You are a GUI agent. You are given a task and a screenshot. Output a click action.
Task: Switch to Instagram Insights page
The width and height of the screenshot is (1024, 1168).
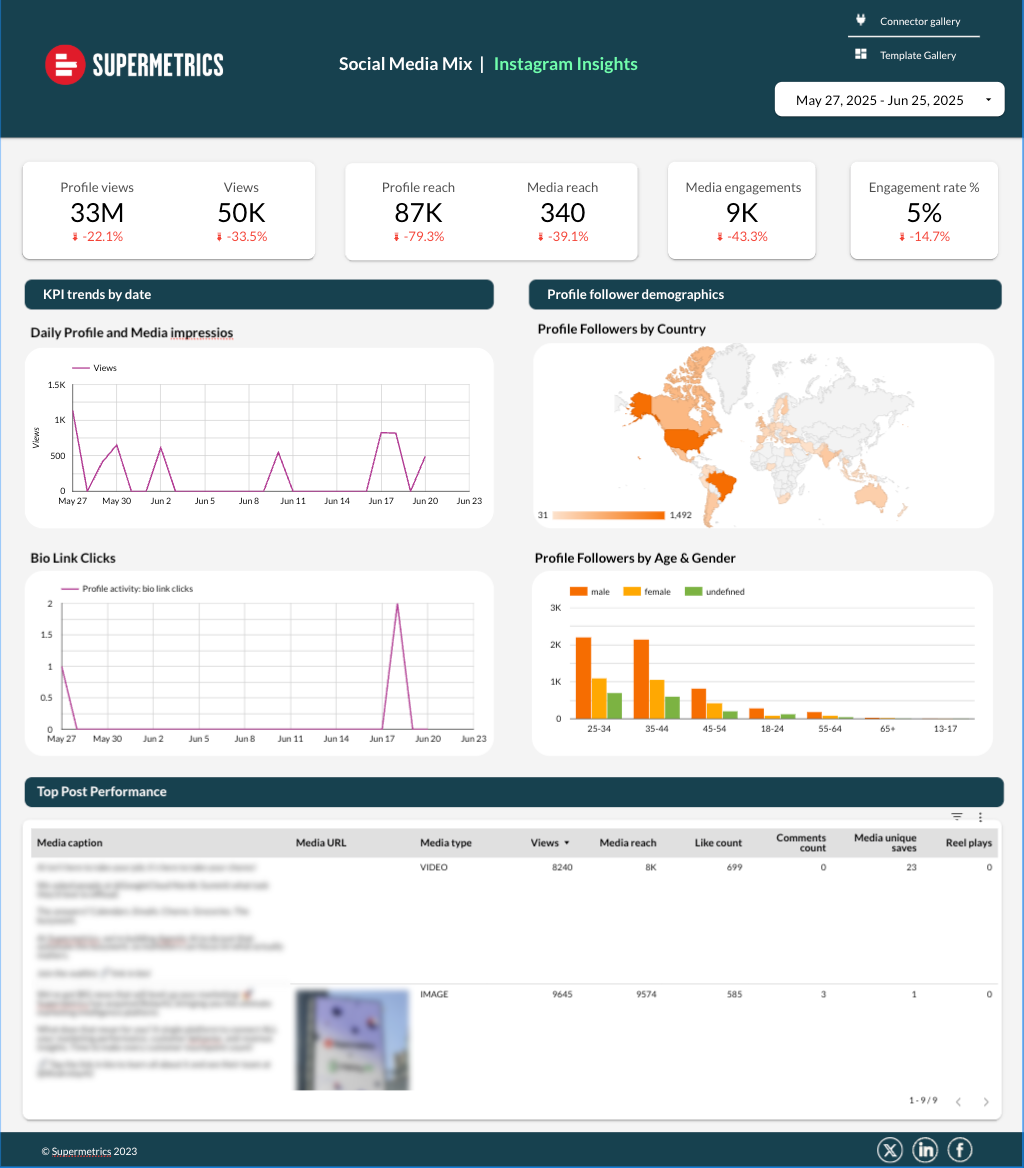click(x=565, y=64)
